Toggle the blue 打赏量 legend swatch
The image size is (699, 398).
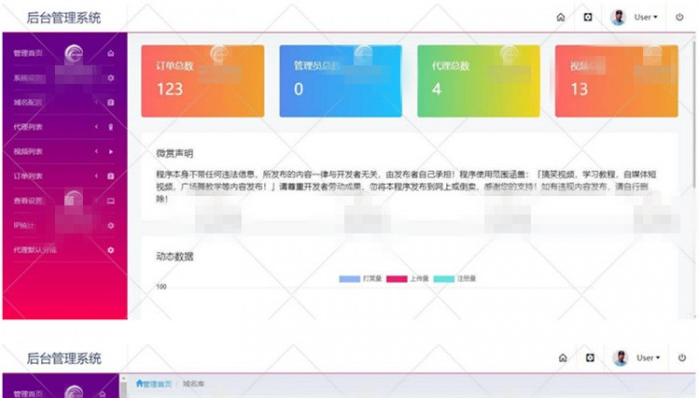pos(350,279)
